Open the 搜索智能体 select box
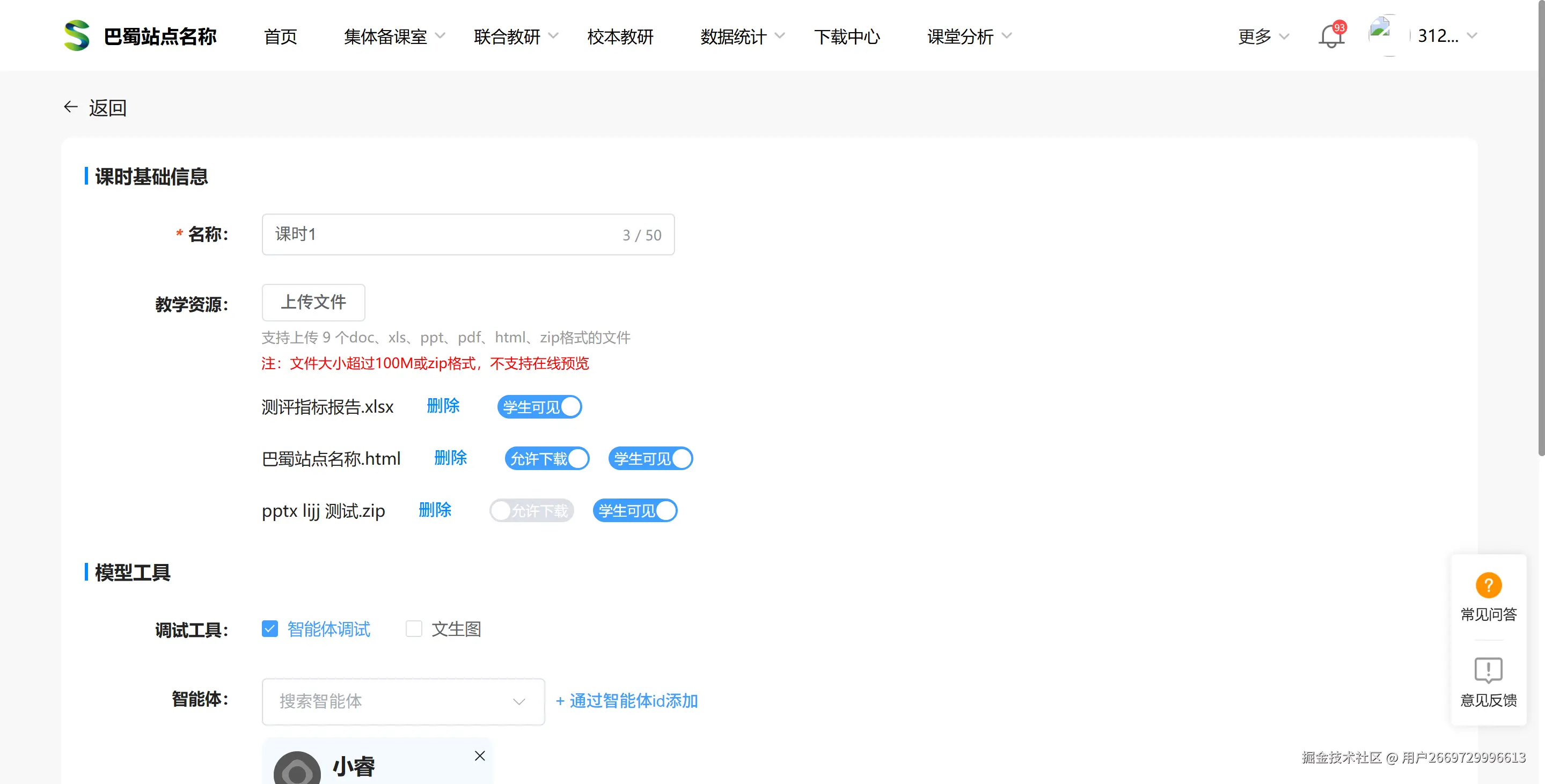 (403, 701)
